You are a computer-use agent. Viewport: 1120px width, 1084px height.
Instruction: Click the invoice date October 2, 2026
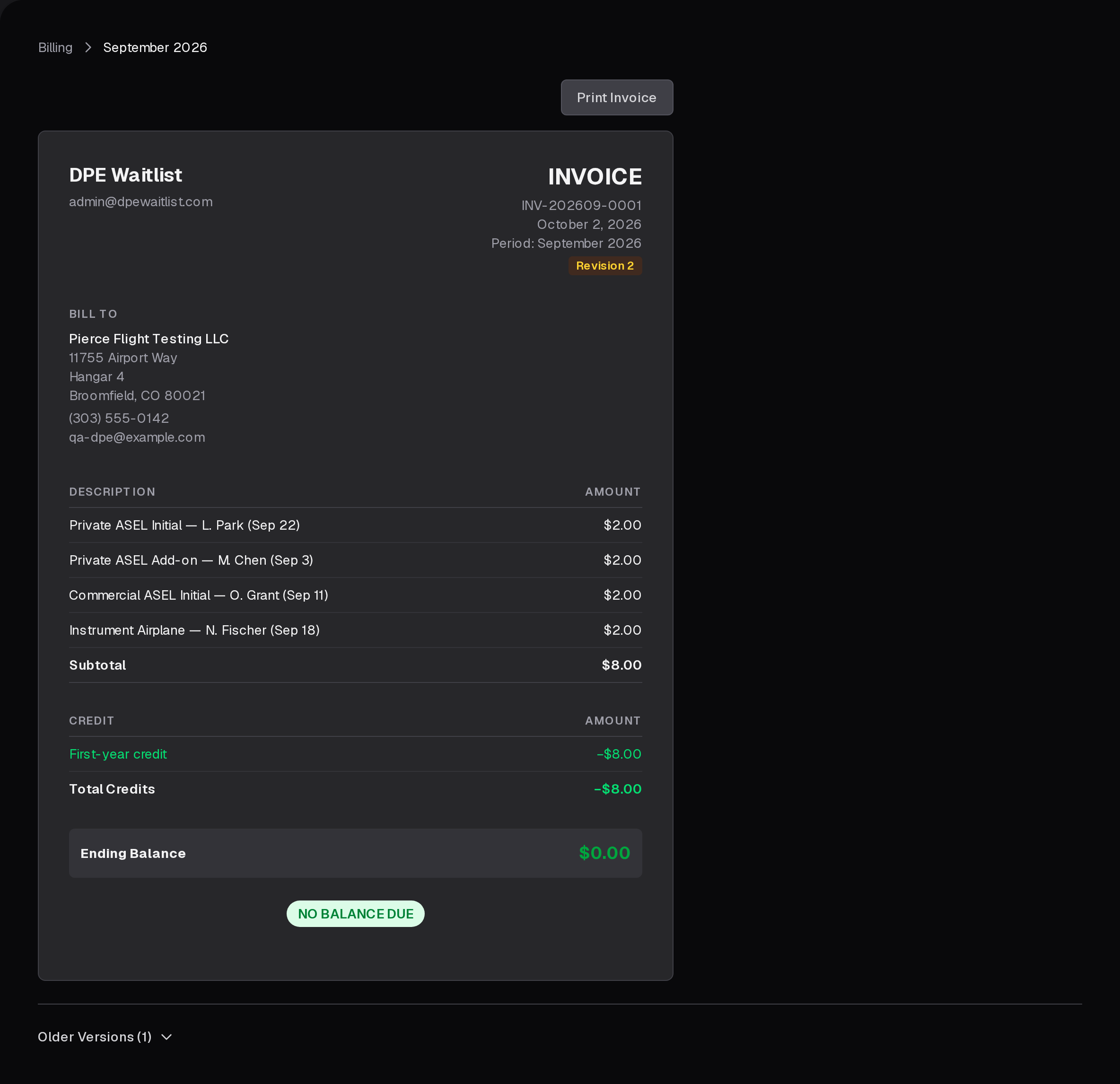[x=588, y=224]
